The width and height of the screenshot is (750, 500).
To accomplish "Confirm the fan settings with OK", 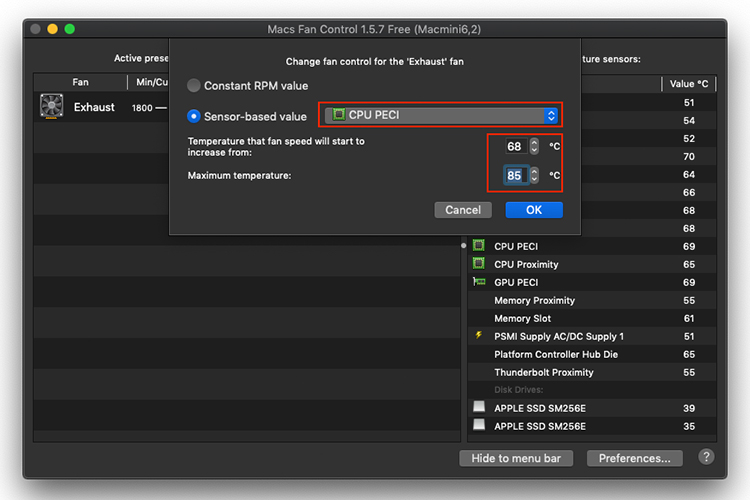I will tap(534, 210).
